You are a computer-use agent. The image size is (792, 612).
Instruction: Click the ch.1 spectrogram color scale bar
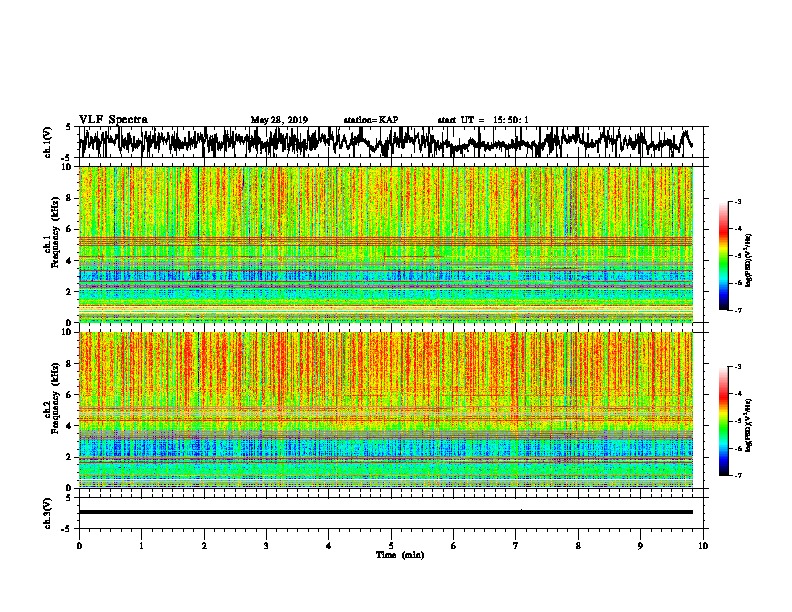pyautogui.click(x=723, y=256)
